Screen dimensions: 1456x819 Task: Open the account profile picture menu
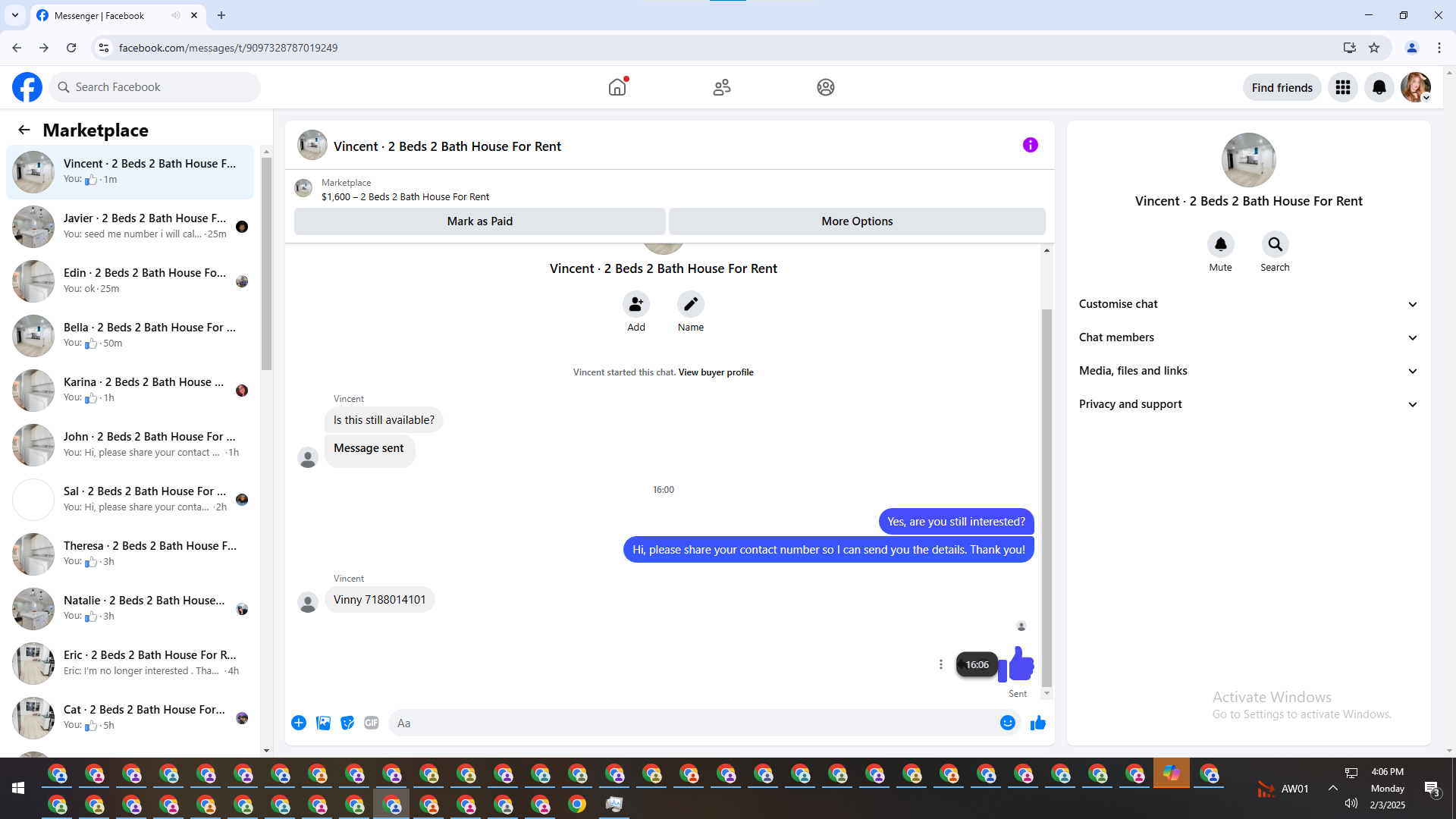pyautogui.click(x=1416, y=87)
